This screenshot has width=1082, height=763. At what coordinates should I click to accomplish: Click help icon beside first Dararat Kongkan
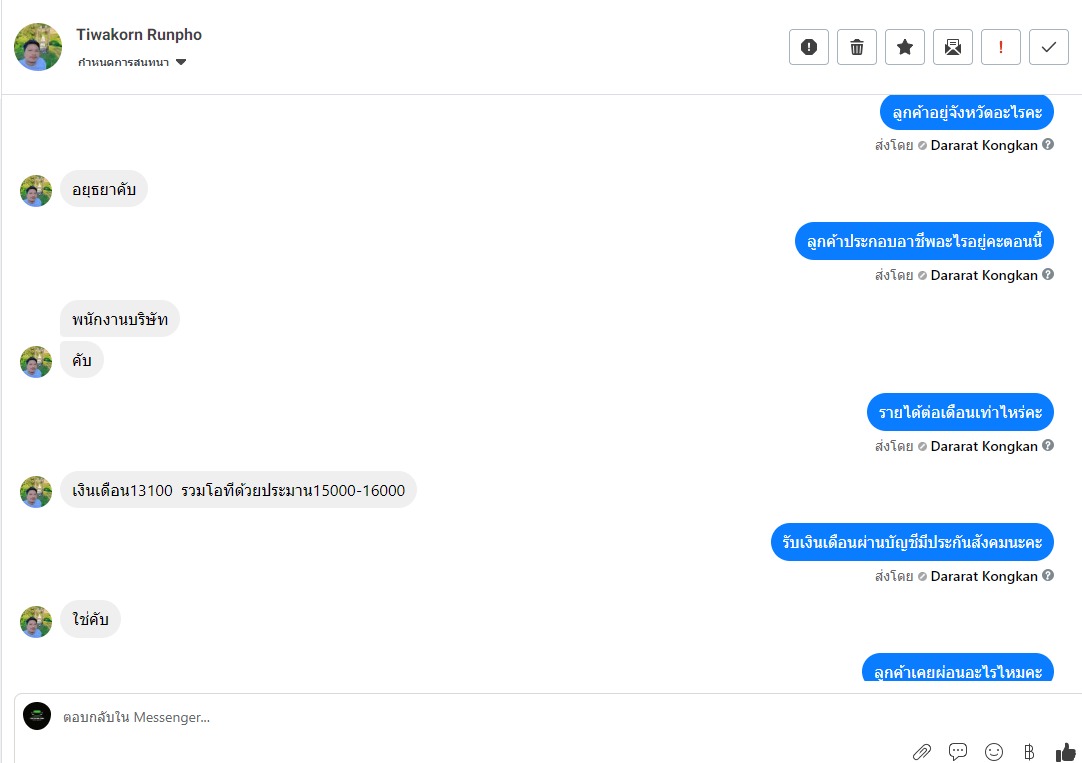1047,145
